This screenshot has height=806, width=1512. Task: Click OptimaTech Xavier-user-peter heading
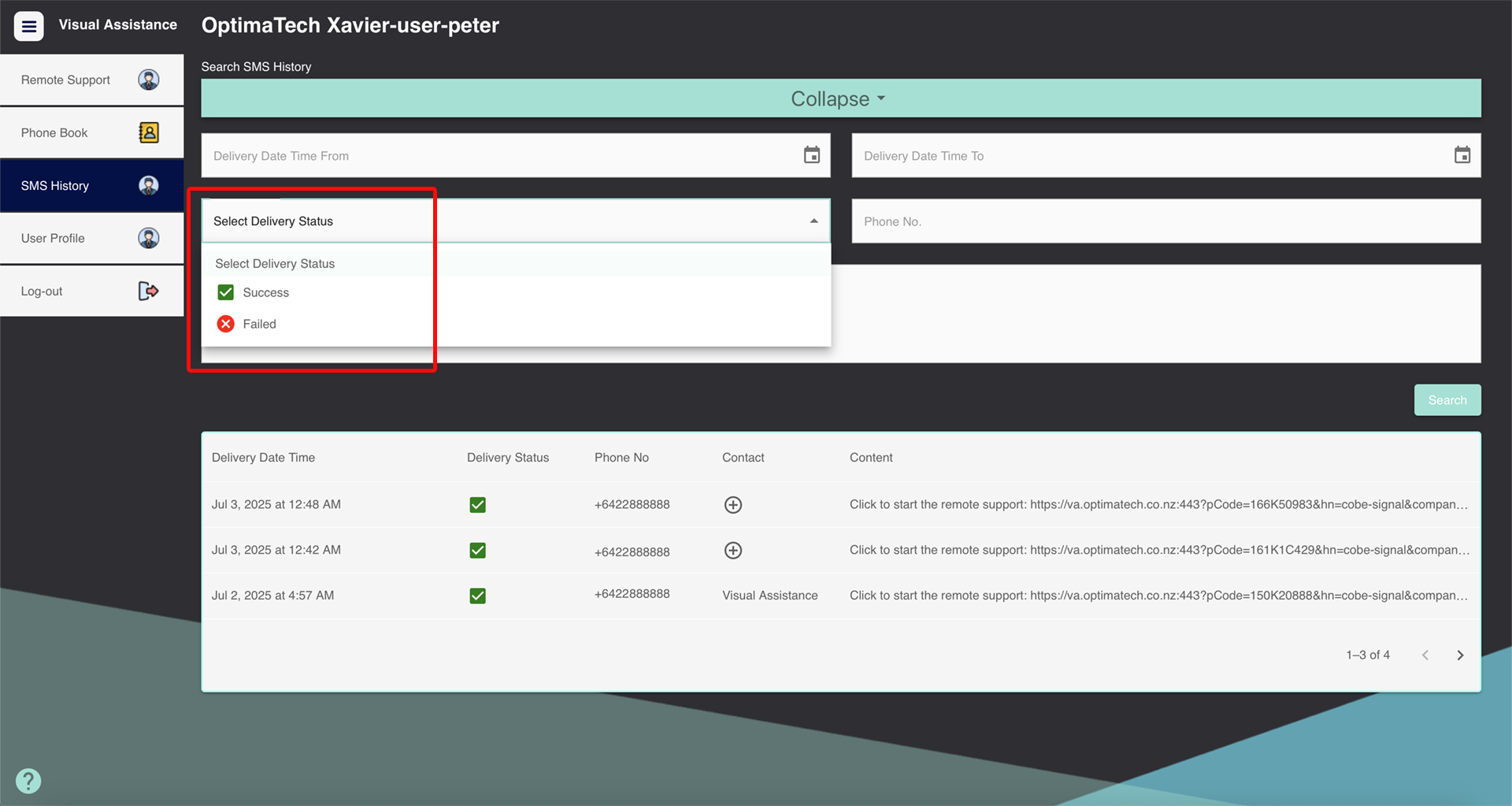pyautogui.click(x=350, y=25)
